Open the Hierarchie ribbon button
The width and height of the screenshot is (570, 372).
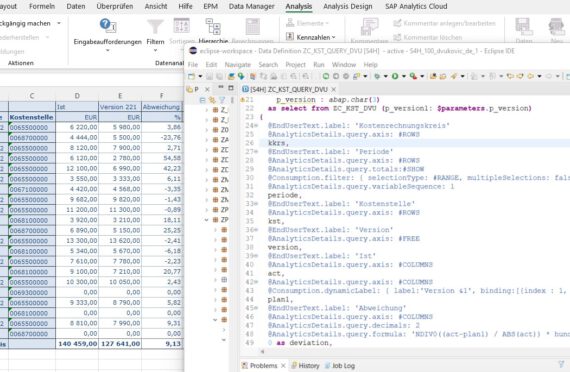point(213,31)
